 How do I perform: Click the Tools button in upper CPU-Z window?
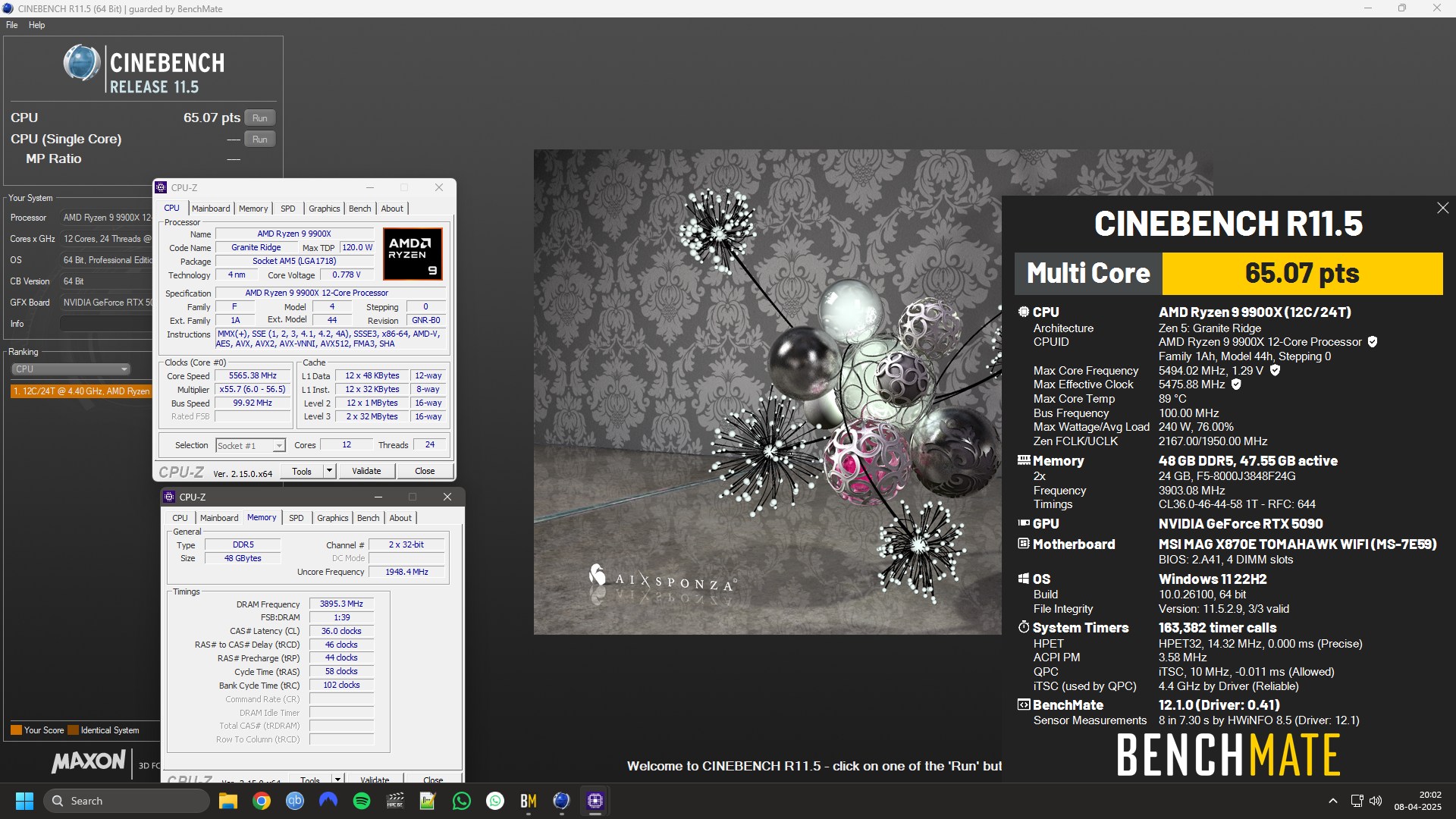pos(302,471)
